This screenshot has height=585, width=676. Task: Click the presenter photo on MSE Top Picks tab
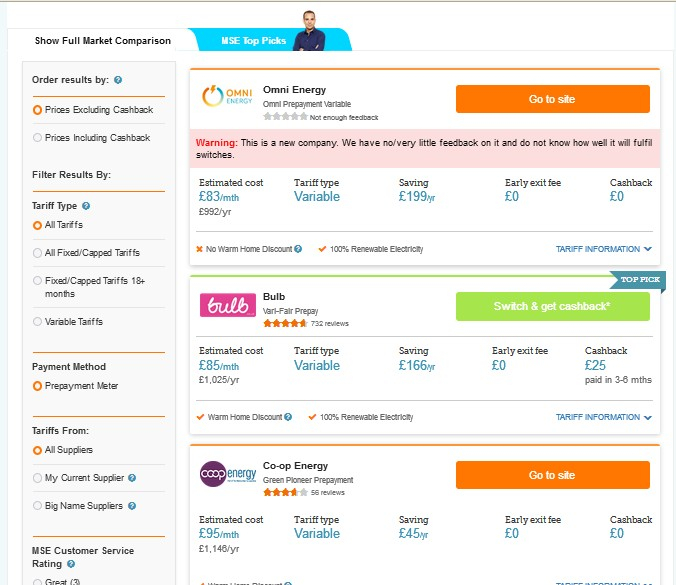[x=309, y=31]
